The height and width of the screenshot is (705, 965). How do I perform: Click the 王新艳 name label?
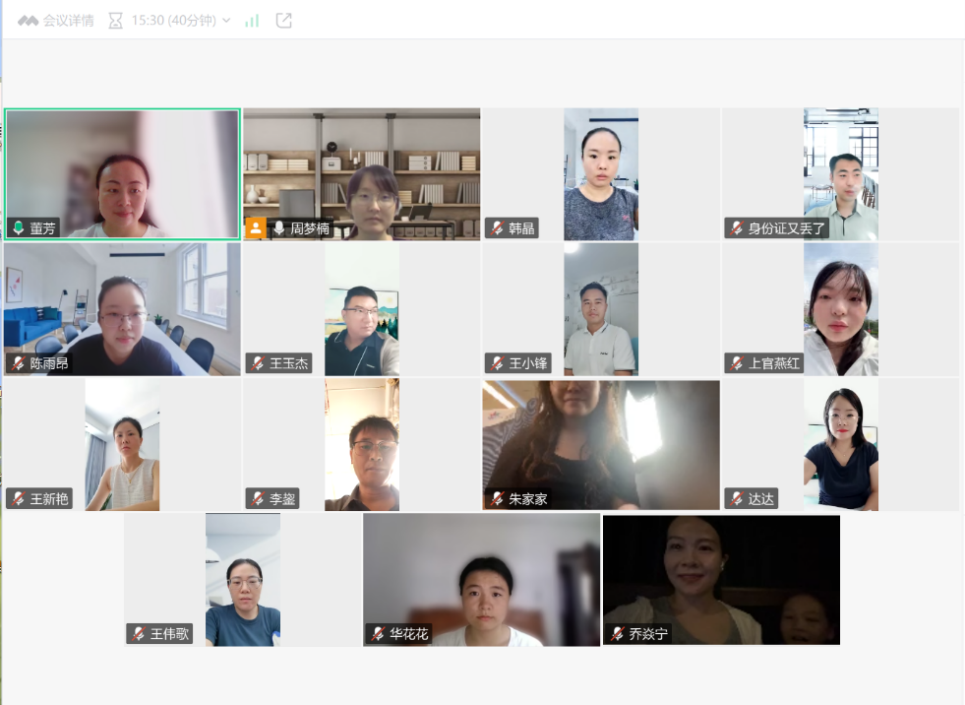pyautogui.click(x=49, y=498)
